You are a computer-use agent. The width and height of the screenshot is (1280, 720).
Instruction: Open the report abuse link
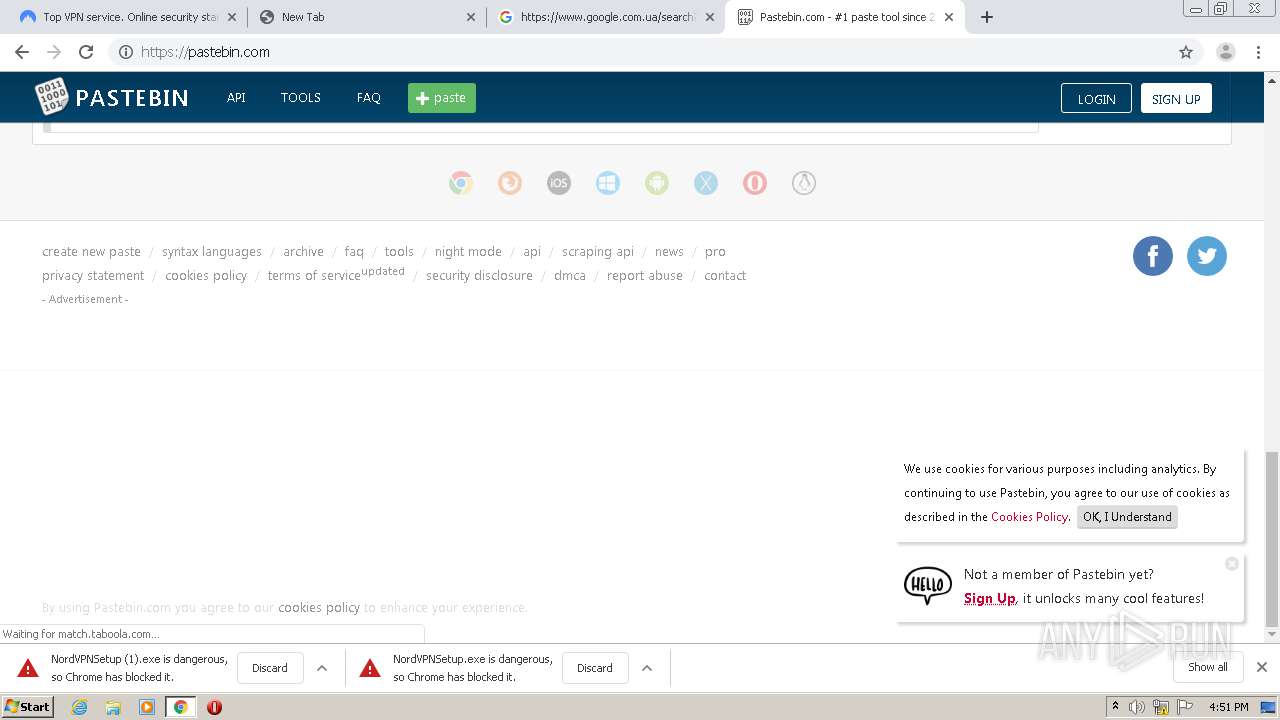[645, 276]
